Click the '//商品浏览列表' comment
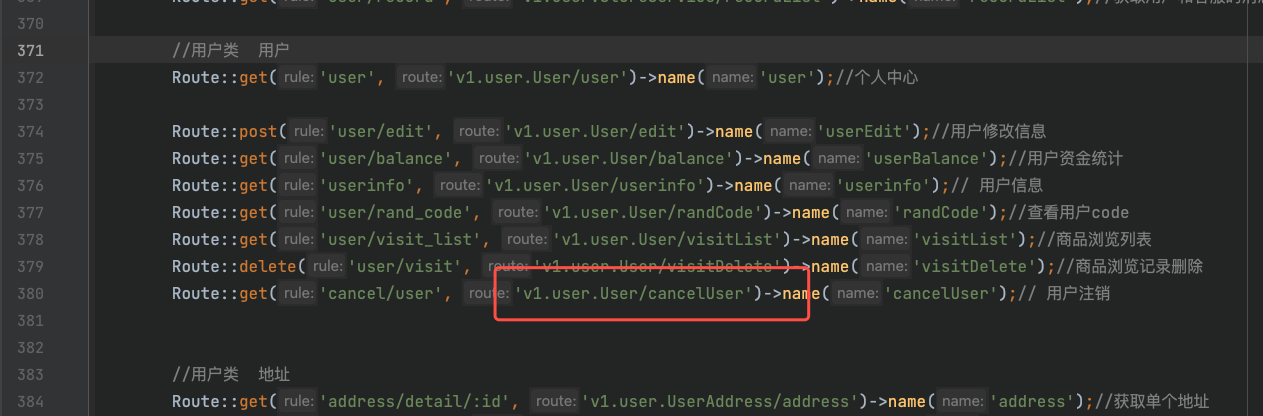 (1095, 239)
